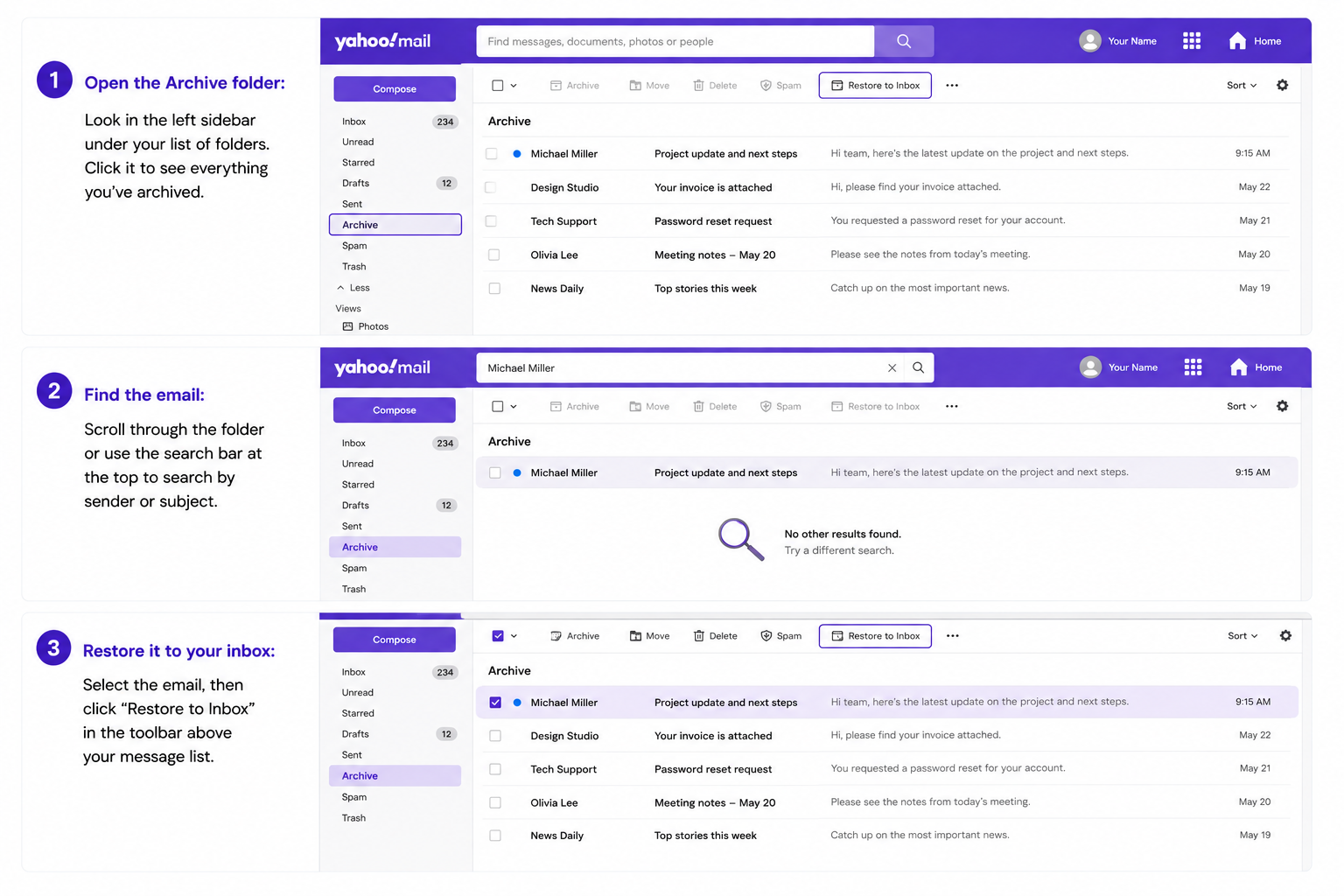Click Restore to Inbox in step 1 toolbar

coord(875,86)
